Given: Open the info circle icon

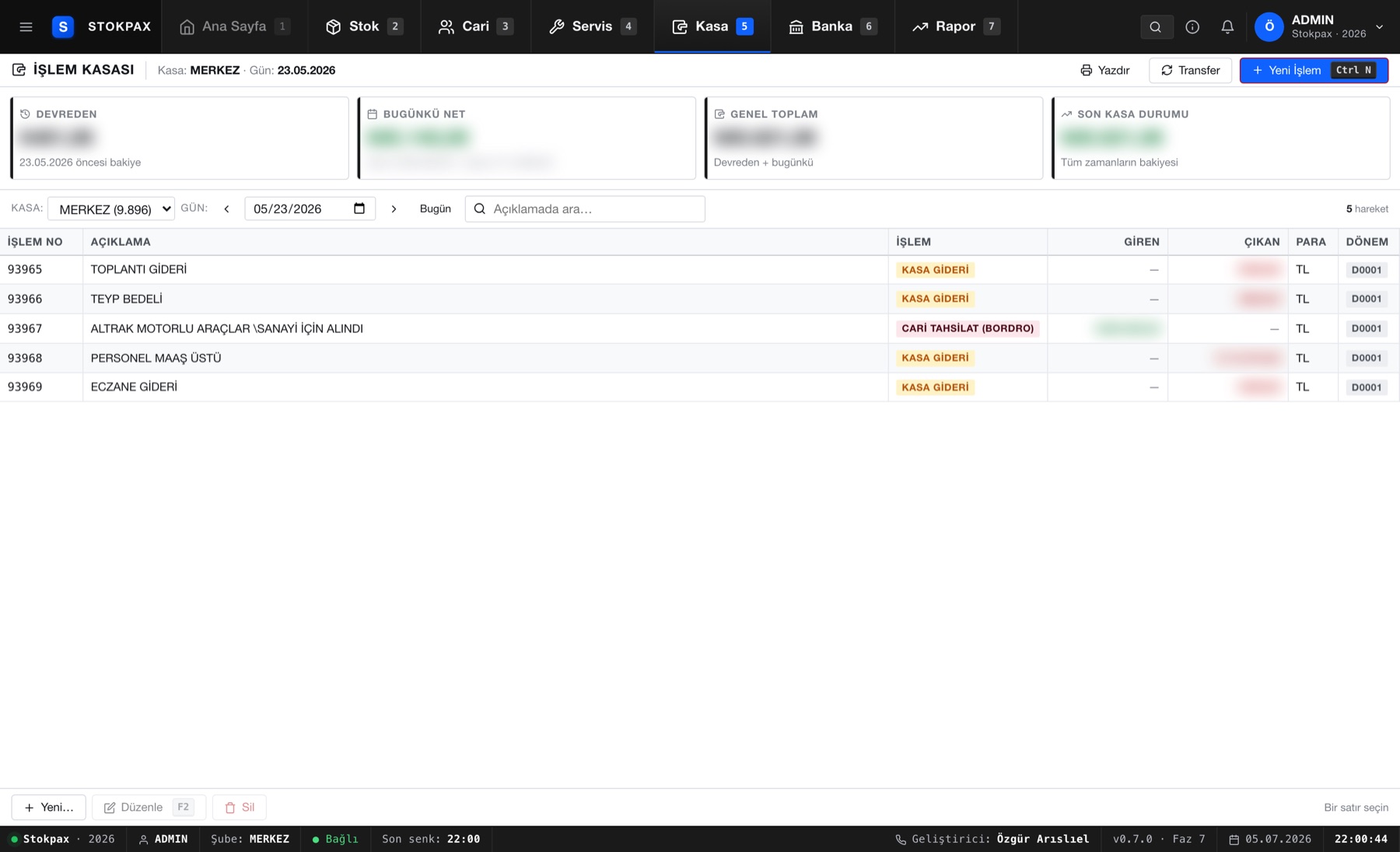Looking at the screenshot, I should point(1192,26).
